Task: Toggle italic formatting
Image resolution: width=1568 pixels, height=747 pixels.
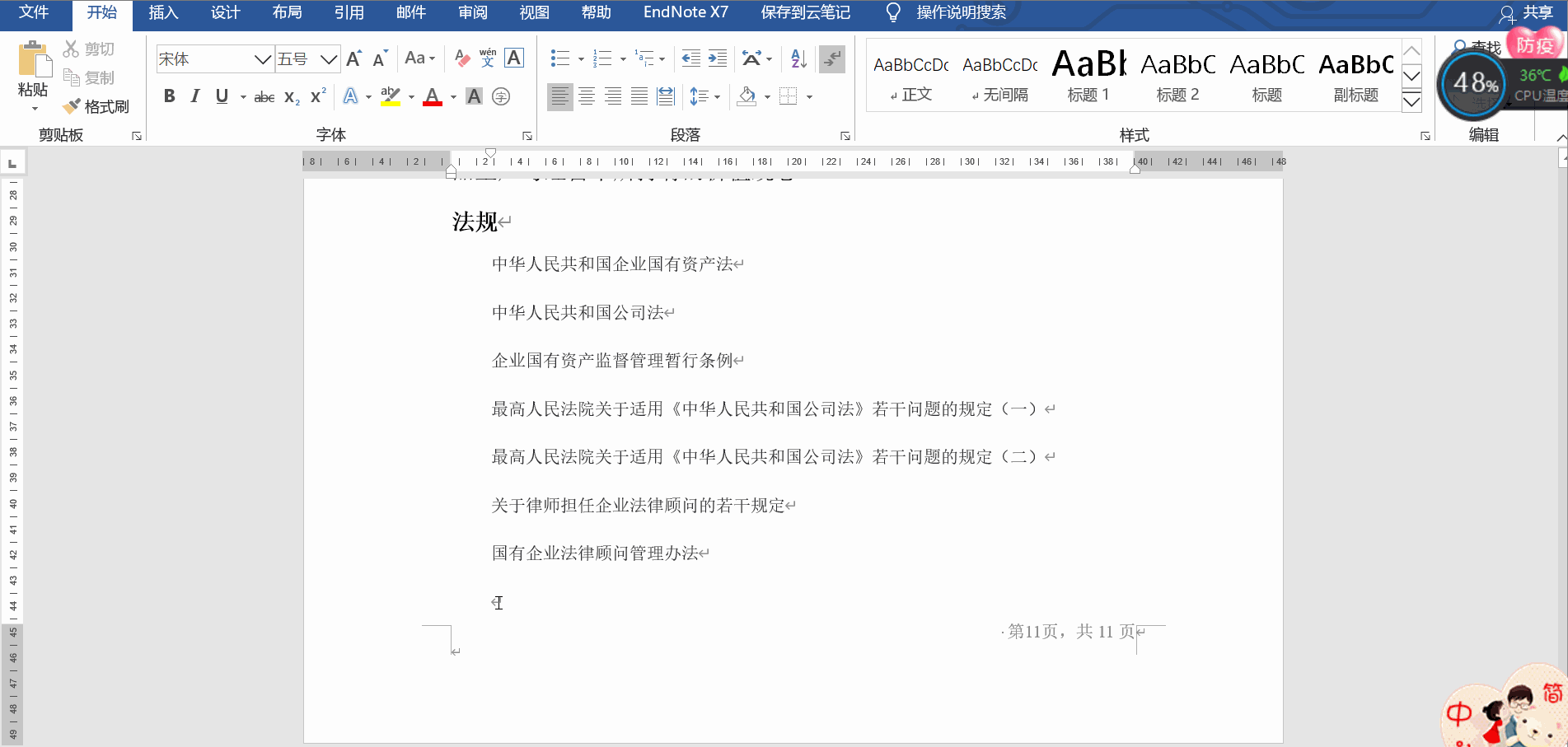Action: (194, 96)
